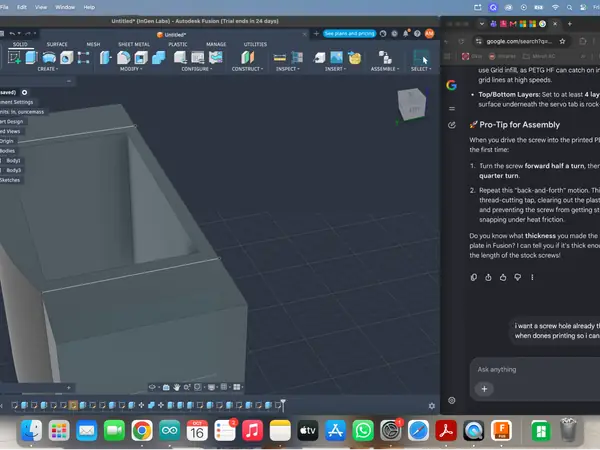Click the Interference icon in Inspect group

(x=297, y=58)
